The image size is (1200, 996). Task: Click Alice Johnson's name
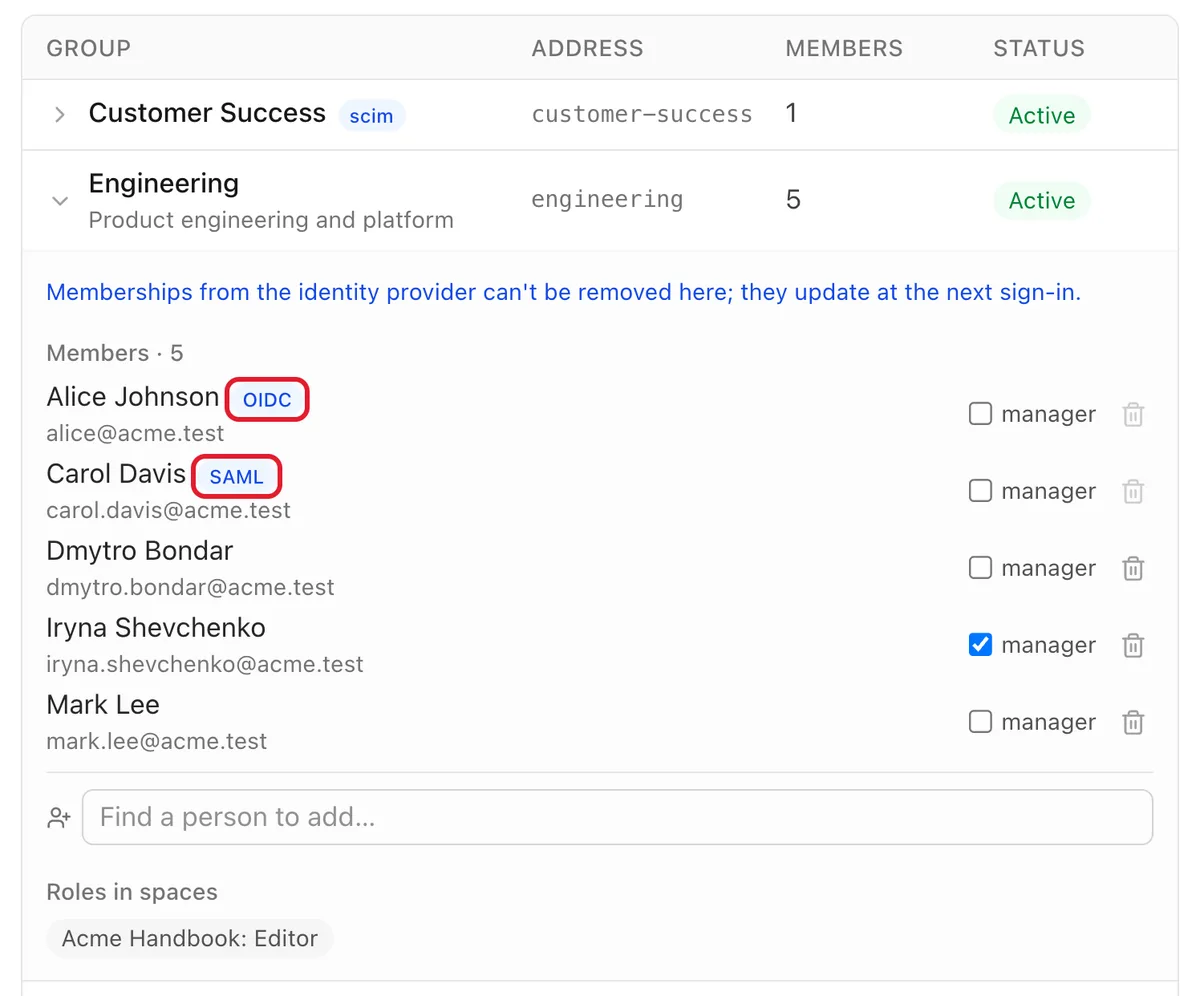133,397
